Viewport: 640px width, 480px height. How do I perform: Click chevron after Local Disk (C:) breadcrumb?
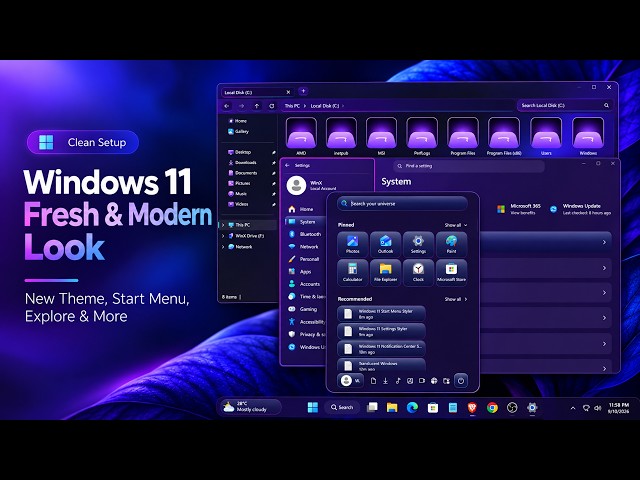[343, 106]
